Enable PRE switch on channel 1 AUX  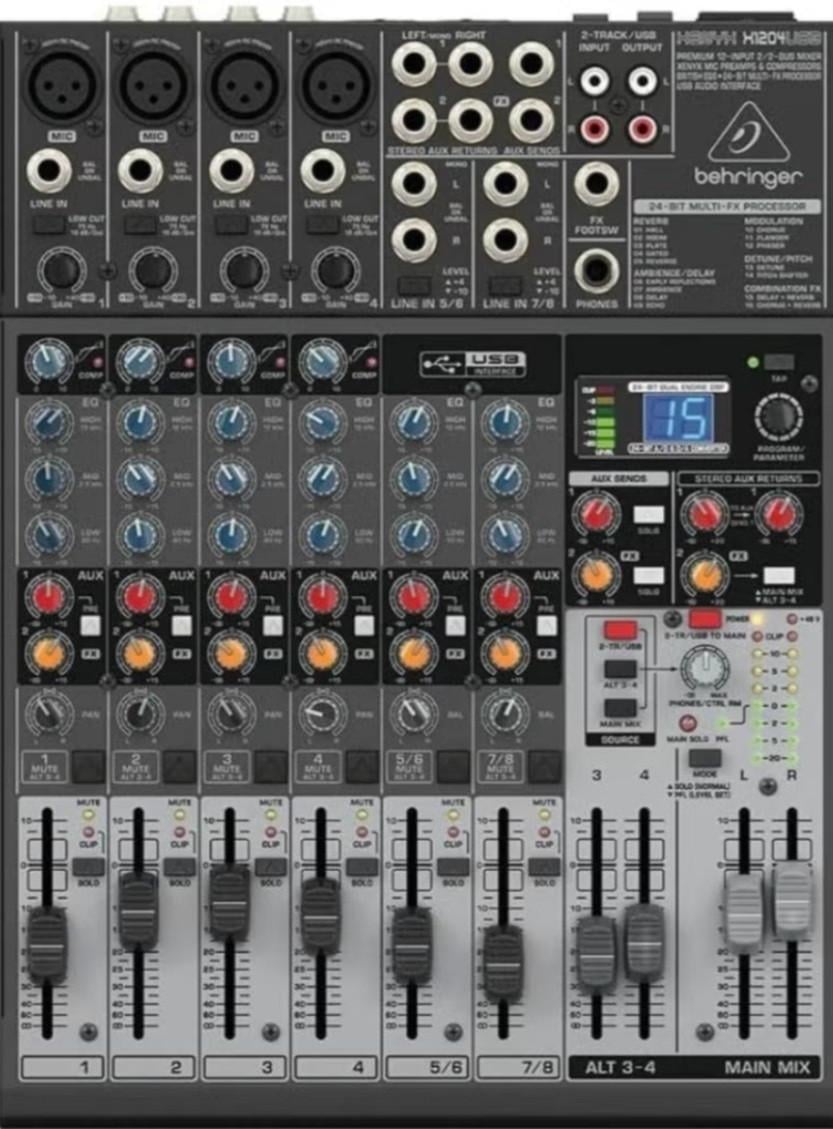pos(90,625)
